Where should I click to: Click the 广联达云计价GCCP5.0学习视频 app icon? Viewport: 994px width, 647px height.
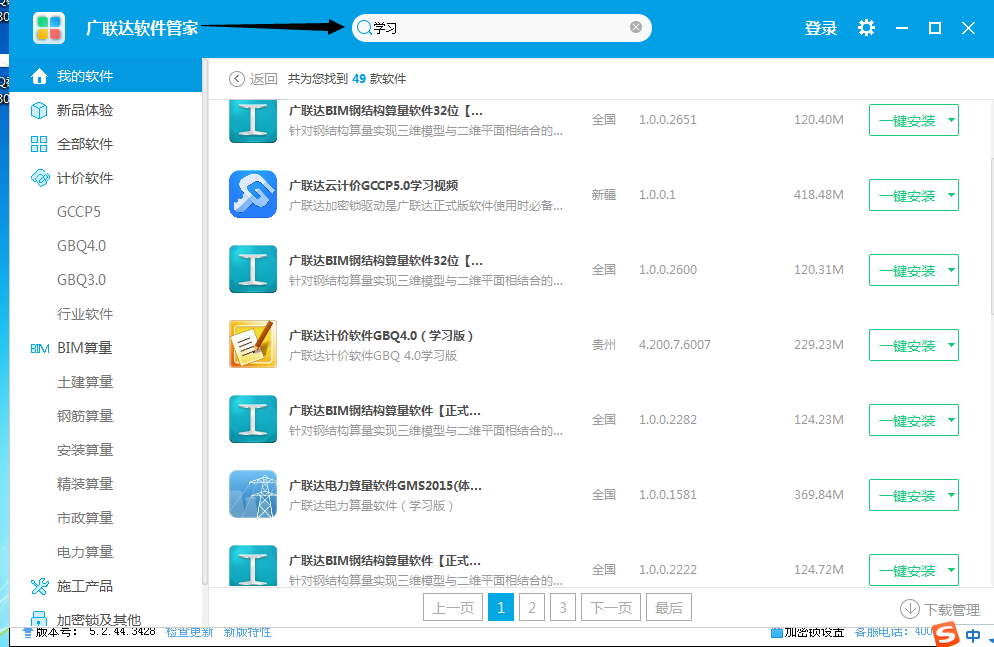253,195
